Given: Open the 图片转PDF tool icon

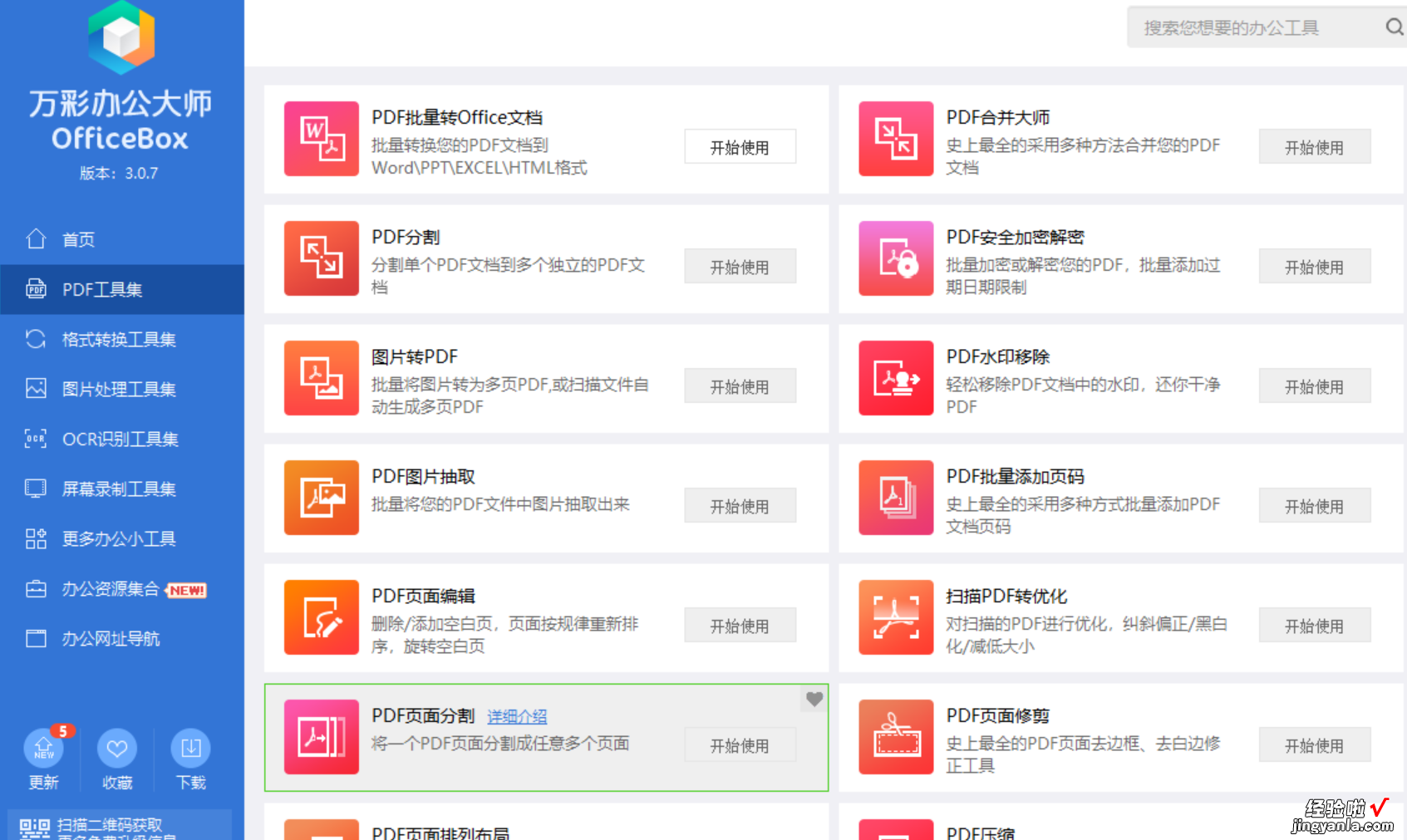Looking at the screenshot, I should (322, 378).
